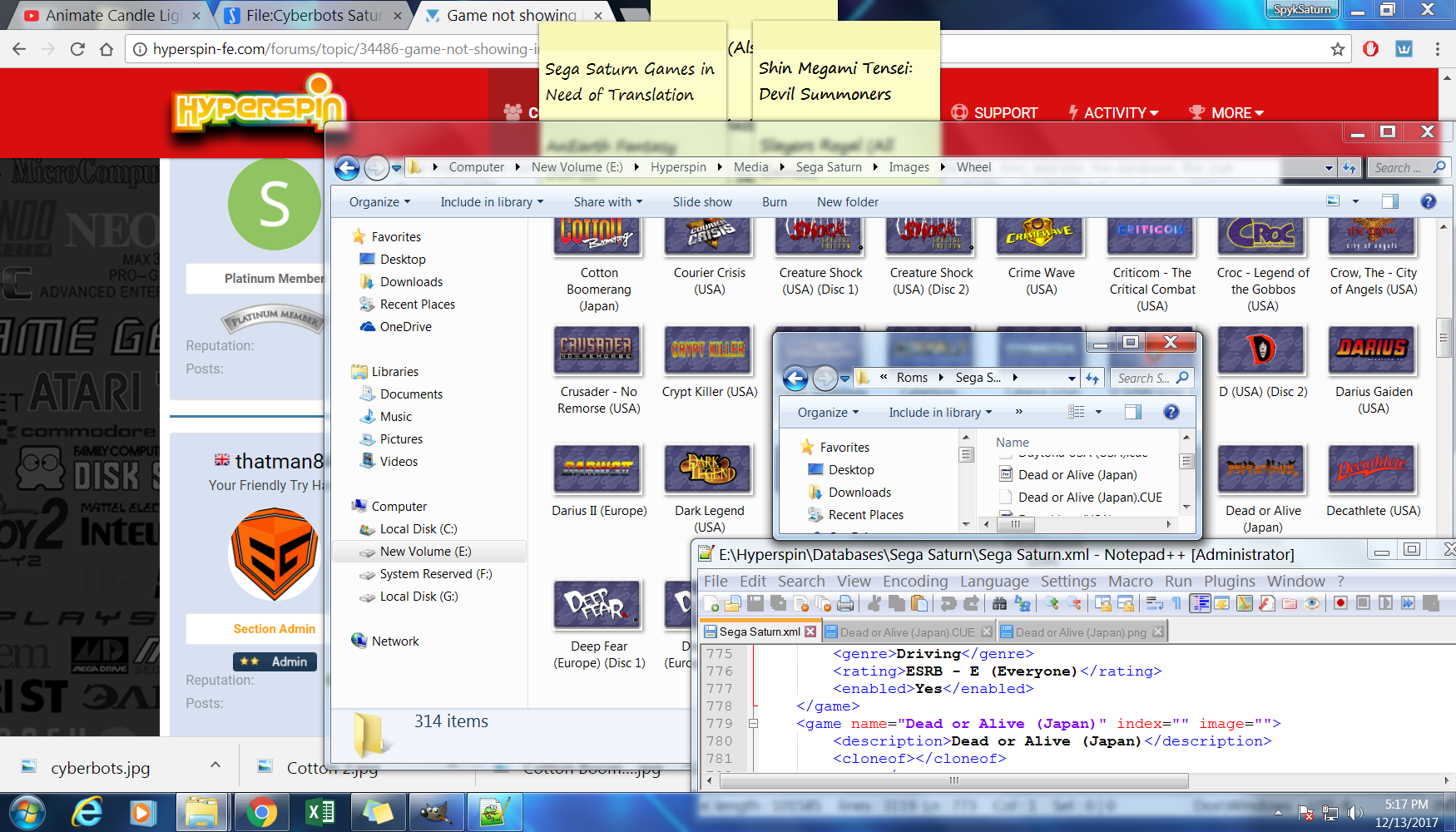
Task: Open the Find dialog via the binoculars icon
Action: (x=998, y=603)
